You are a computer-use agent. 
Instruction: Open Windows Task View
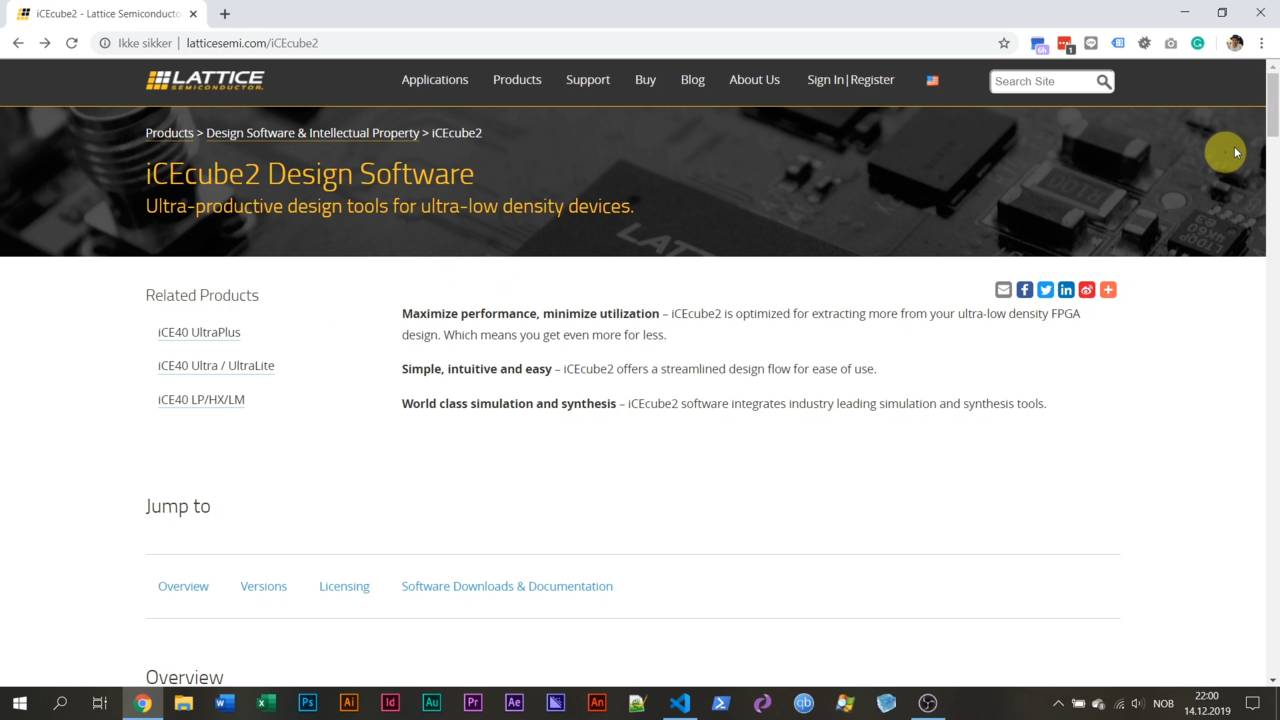point(99,703)
